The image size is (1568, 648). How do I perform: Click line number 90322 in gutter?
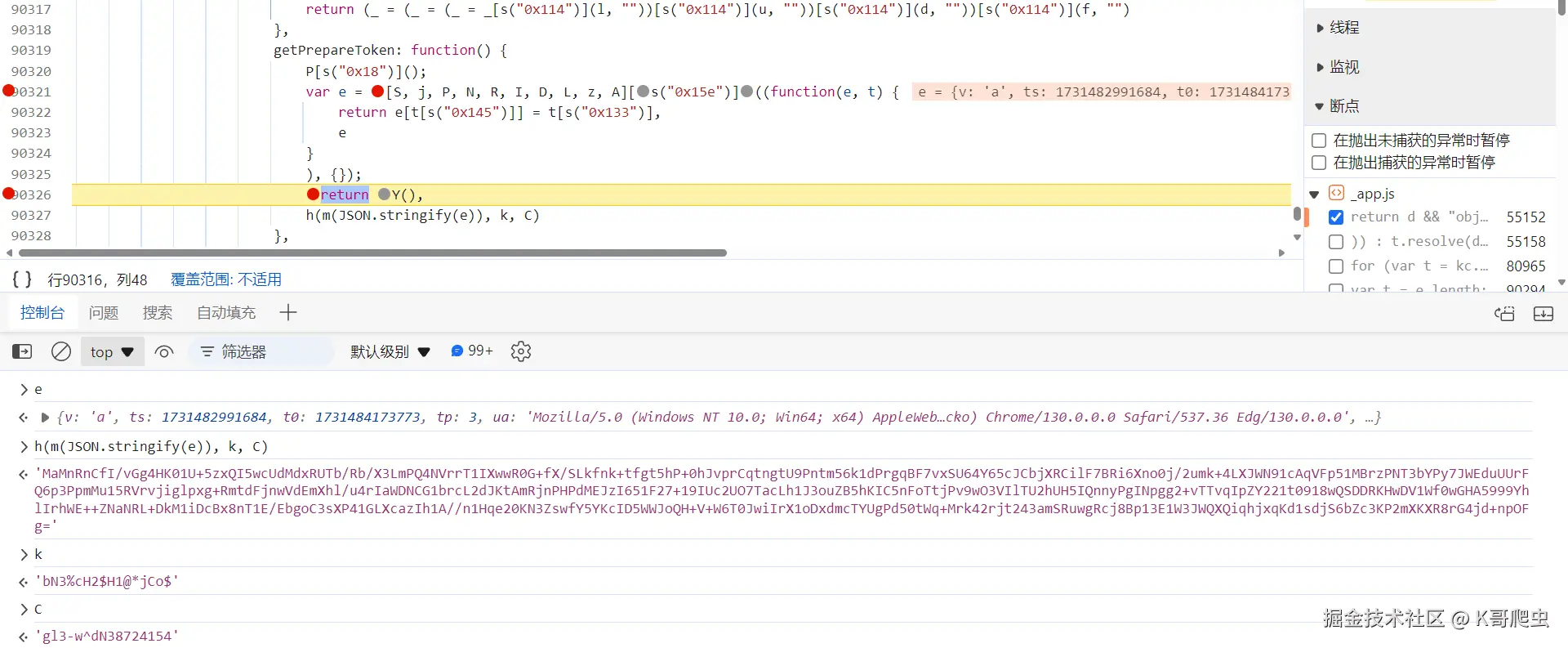[x=31, y=112]
